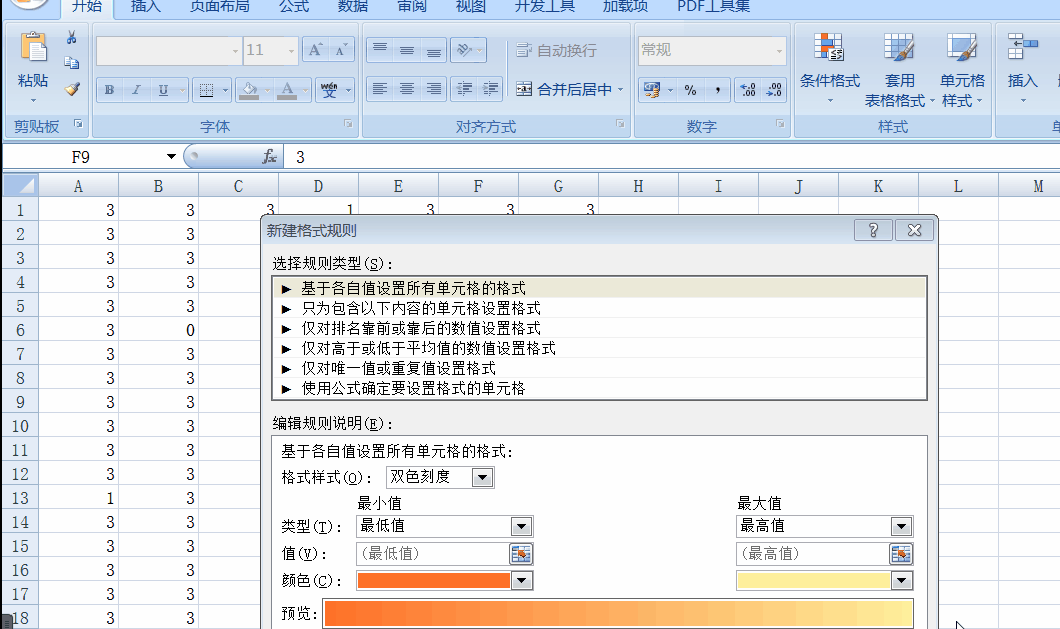1060x629 pixels.
Task: Decrease font size with small A
Action: coord(341,50)
